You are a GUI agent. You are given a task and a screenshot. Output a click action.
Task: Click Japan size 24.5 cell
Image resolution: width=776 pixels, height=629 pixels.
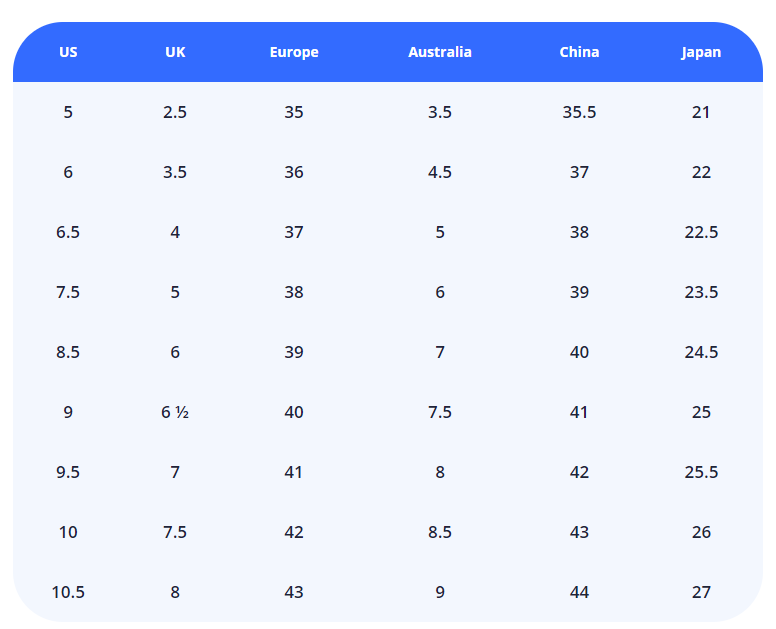tap(701, 352)
